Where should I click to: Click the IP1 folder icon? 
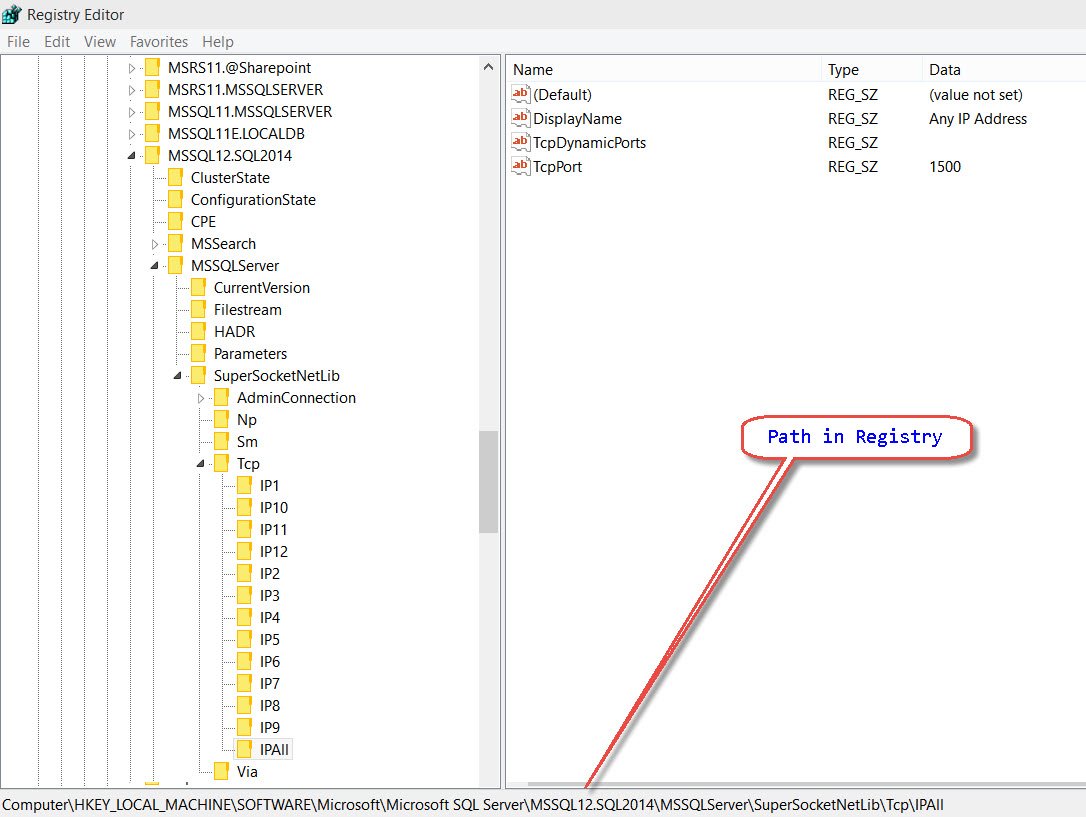coord(244,485)
